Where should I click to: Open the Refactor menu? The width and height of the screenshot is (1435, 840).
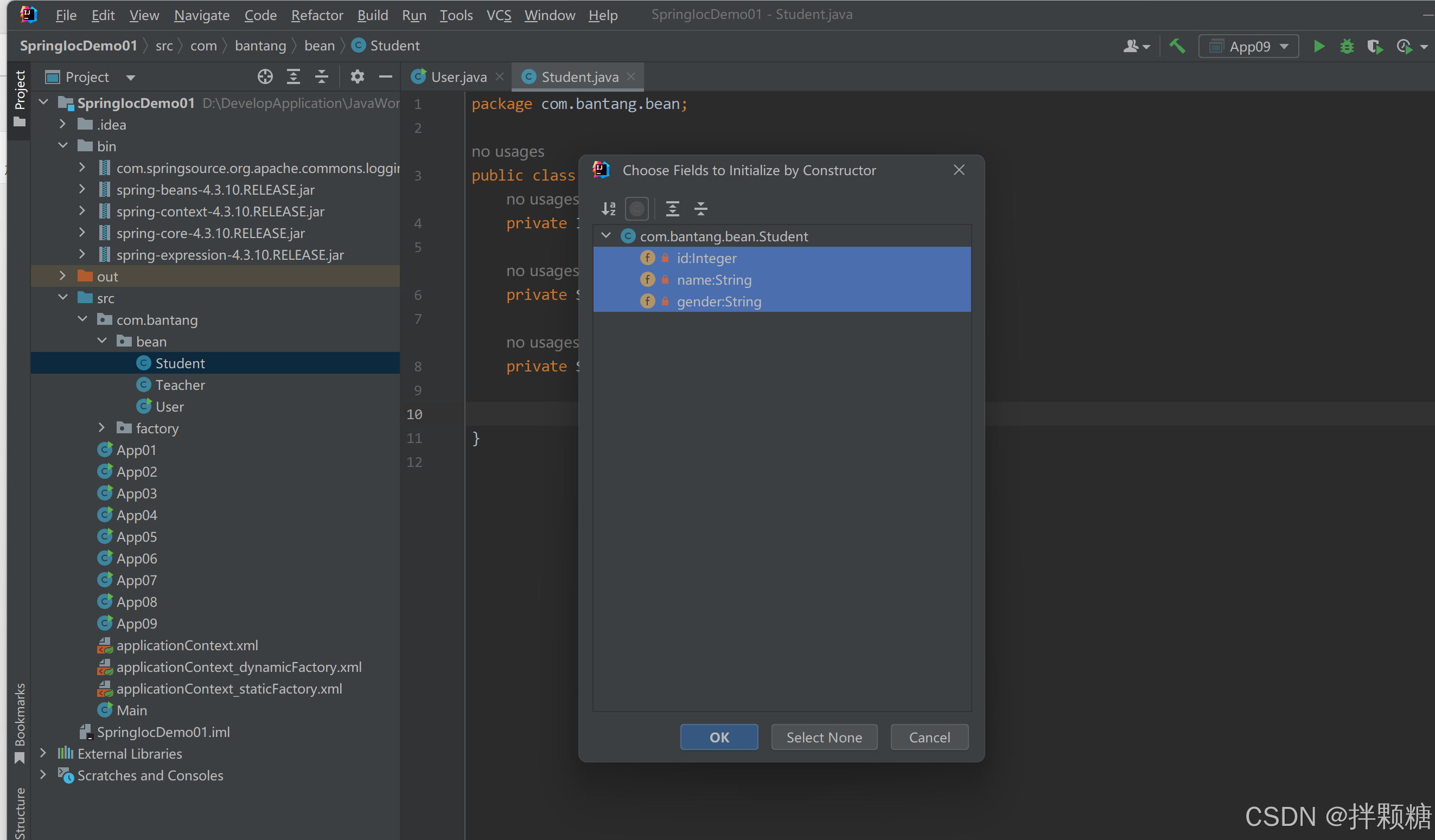[x=317, y=15]
